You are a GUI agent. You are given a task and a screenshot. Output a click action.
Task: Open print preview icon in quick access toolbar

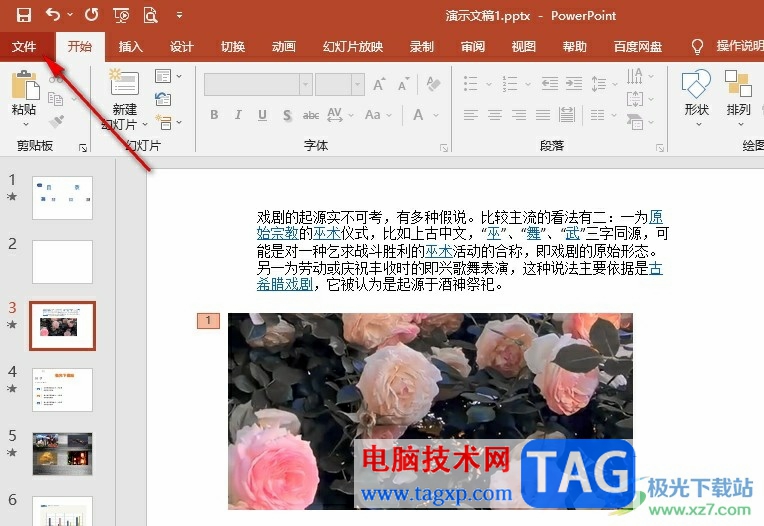click(x=151, y=16)
